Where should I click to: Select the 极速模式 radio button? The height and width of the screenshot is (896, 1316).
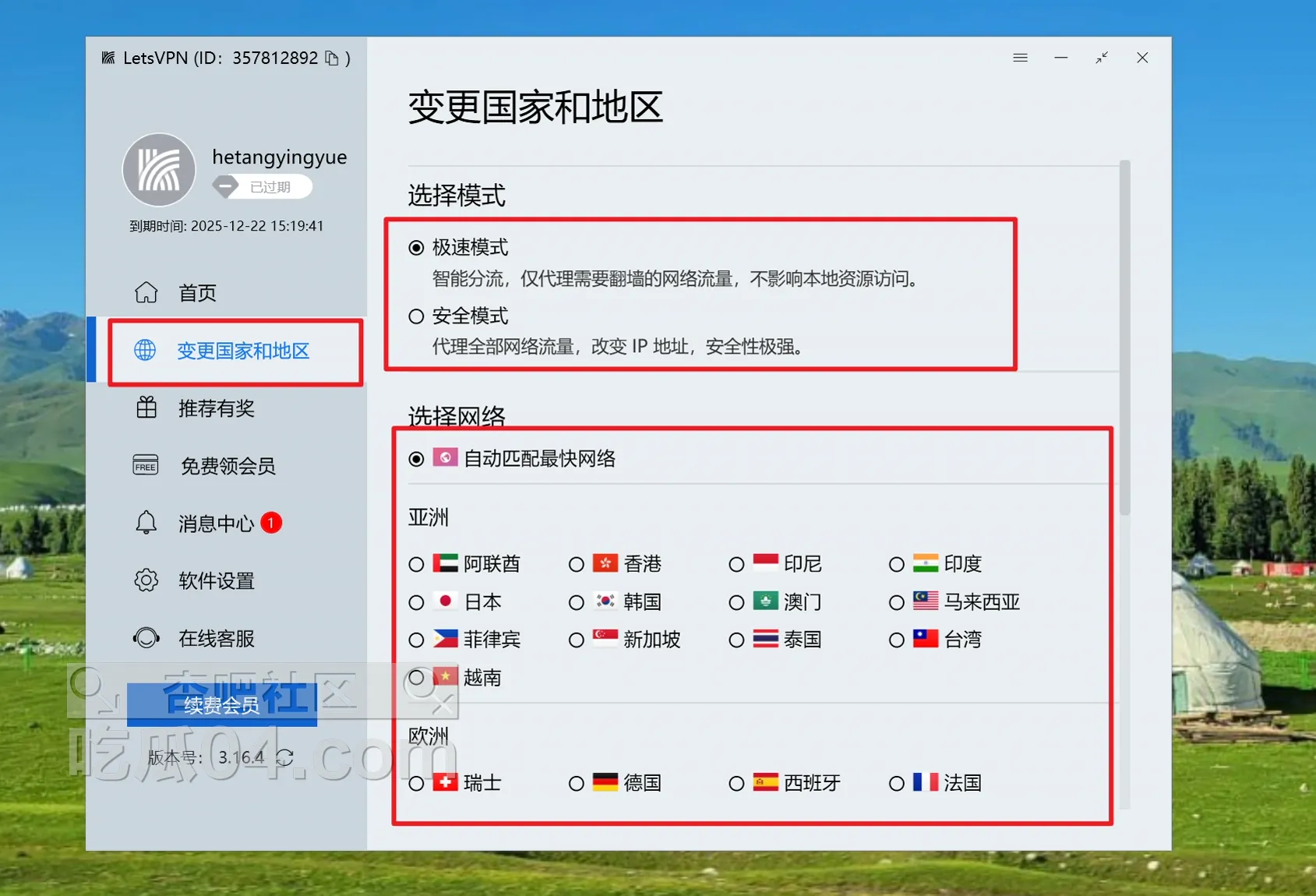click(416, 248)
